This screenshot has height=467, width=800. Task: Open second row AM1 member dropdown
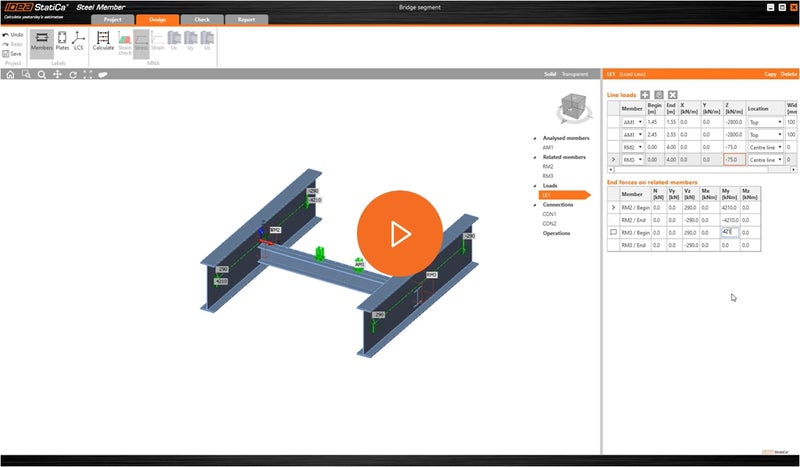(x=633, y=135)
